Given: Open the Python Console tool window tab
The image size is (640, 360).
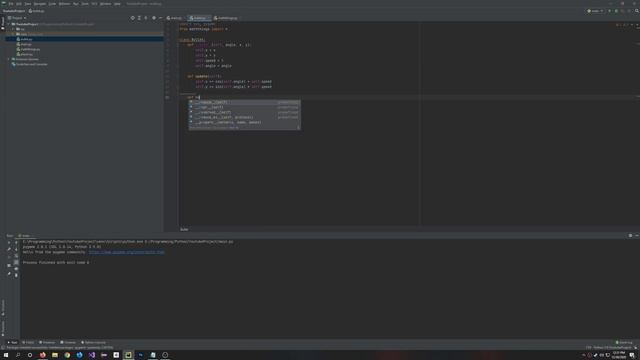Looking at the screenshot, I should [93, 342].
